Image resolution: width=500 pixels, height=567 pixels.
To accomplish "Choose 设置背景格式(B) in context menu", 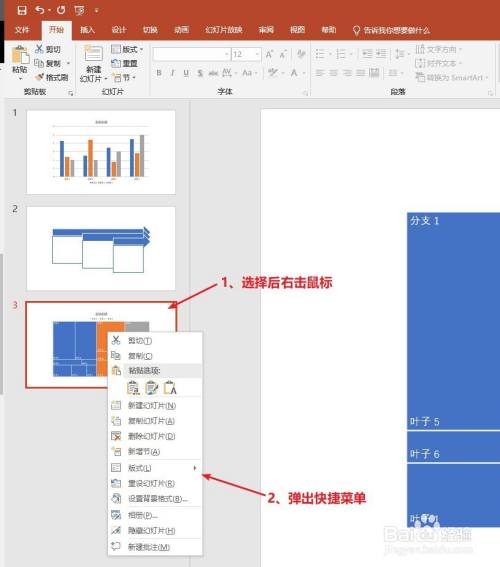I will (155, 499).
